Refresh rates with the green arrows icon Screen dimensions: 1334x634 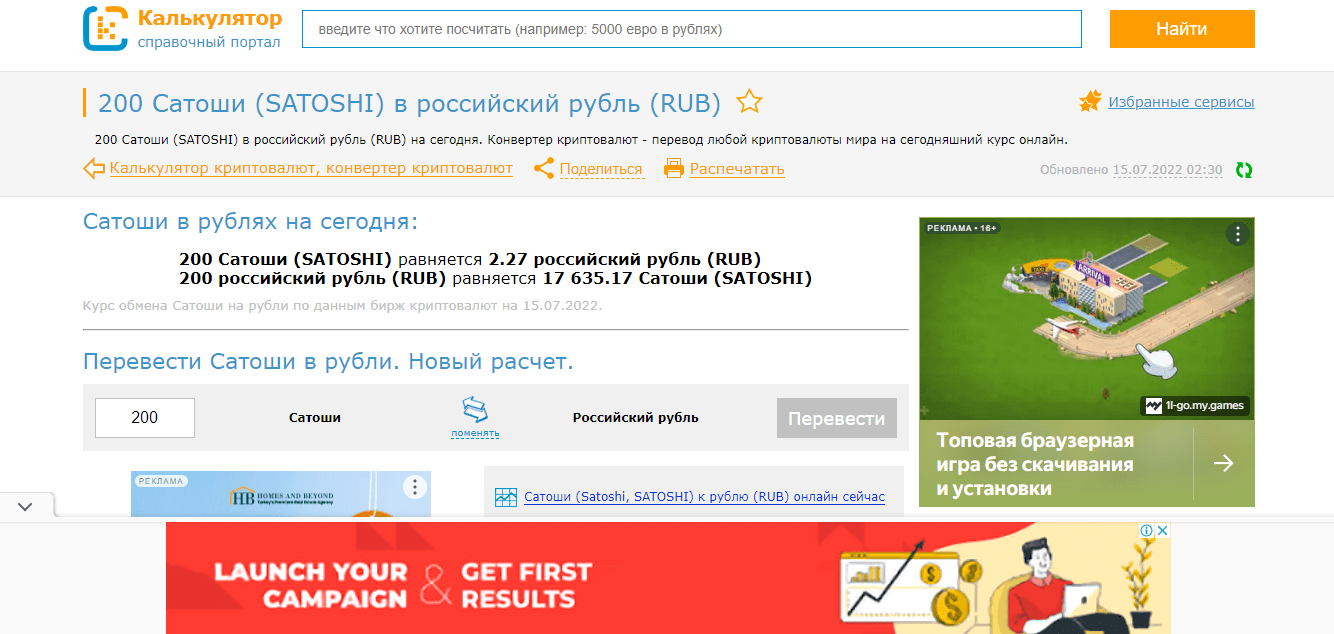click(x=1242, y=171)
